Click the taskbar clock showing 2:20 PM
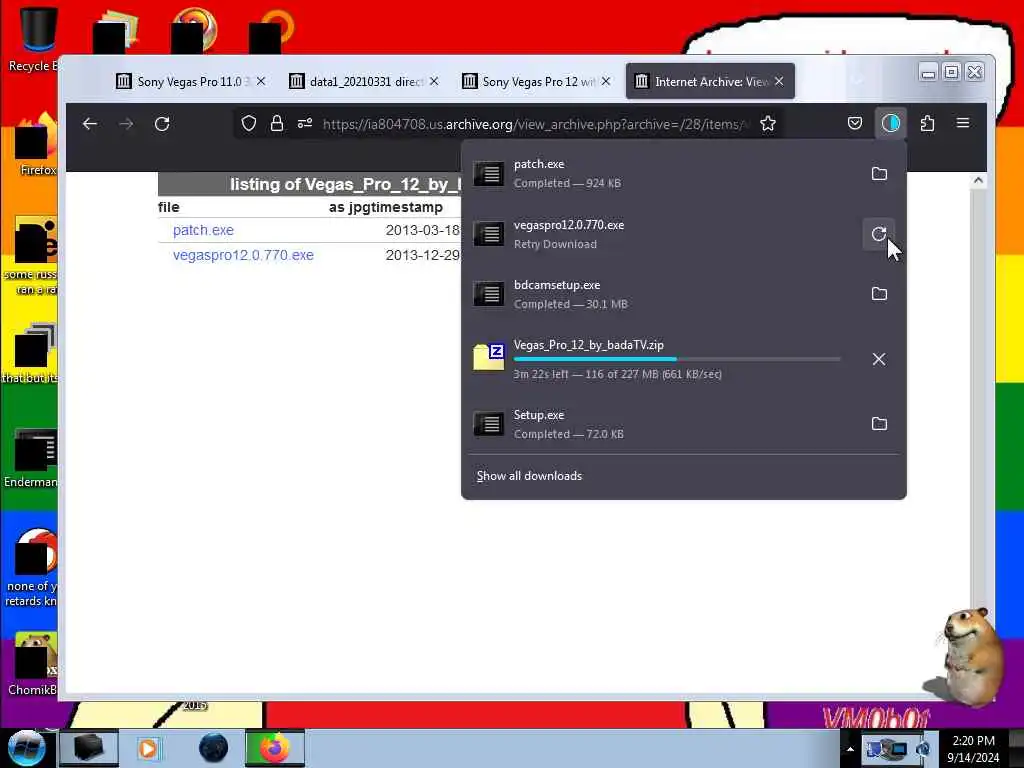The image size is (1024, 768). point(973,749)
